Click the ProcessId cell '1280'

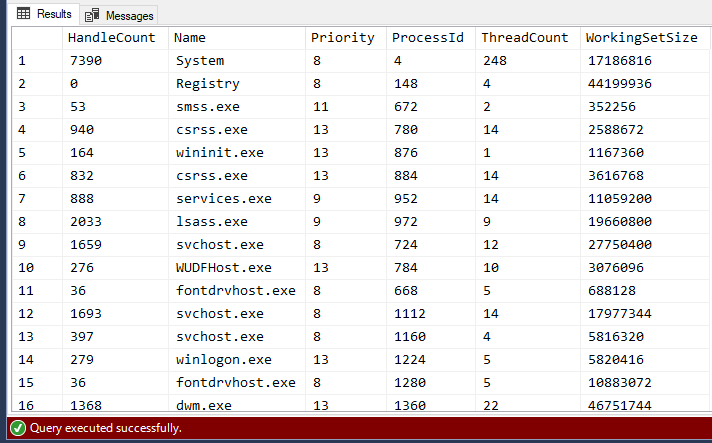(431, 383)
